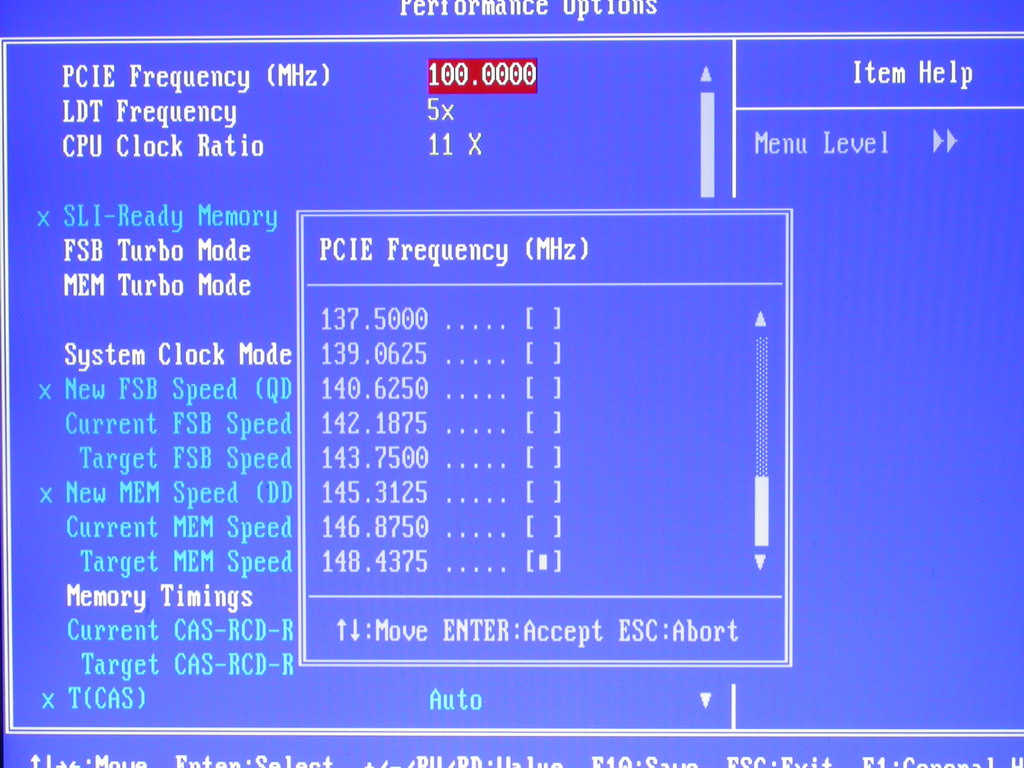Click the main panel scrollbar thumb
1024x768 pixels.
pyautogui.click(x=707, y=144)
